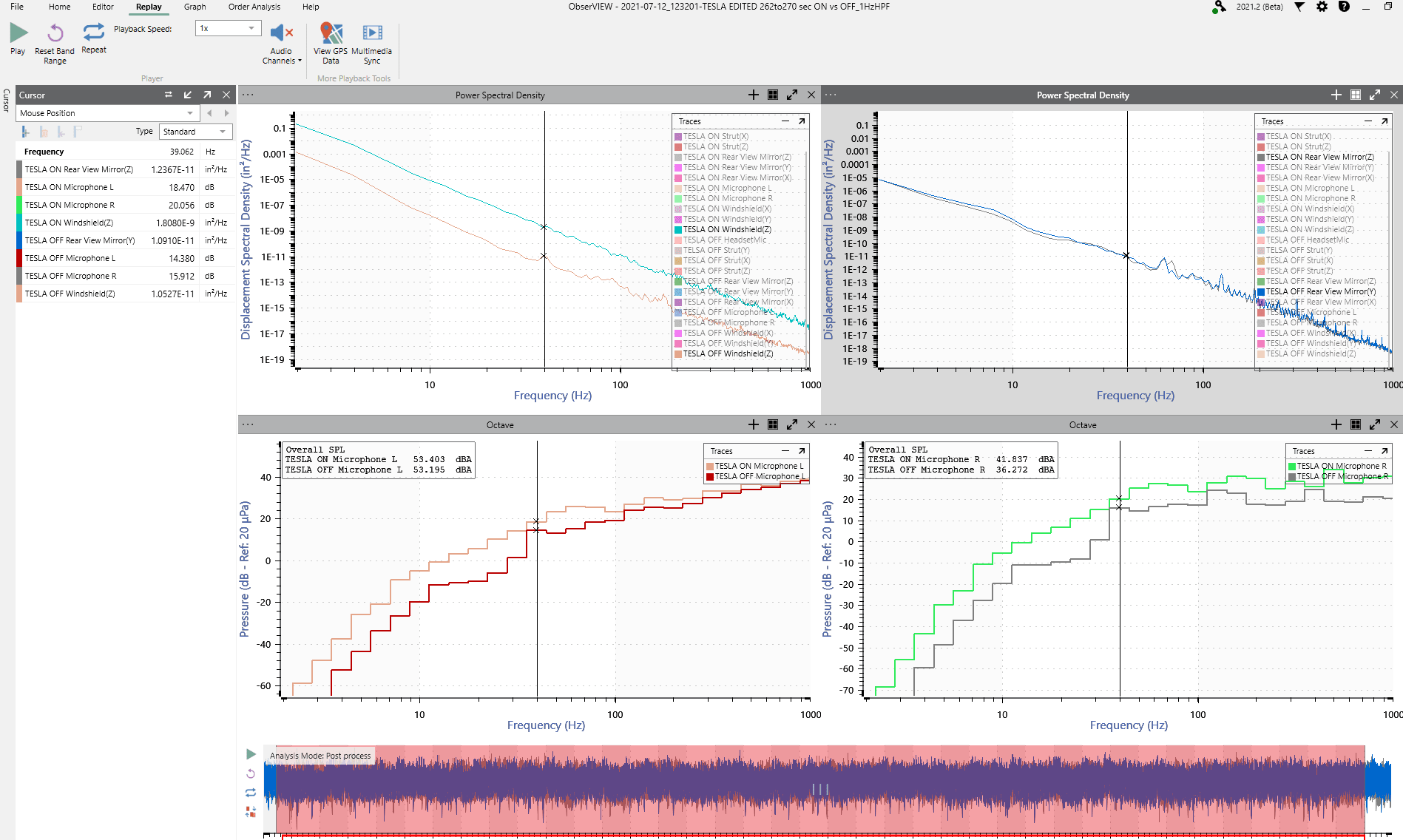Viewport: 1403px width, 840px height.
Task: Add a trace to right Power Spectral Density graph
Action: pos(1336,95)
